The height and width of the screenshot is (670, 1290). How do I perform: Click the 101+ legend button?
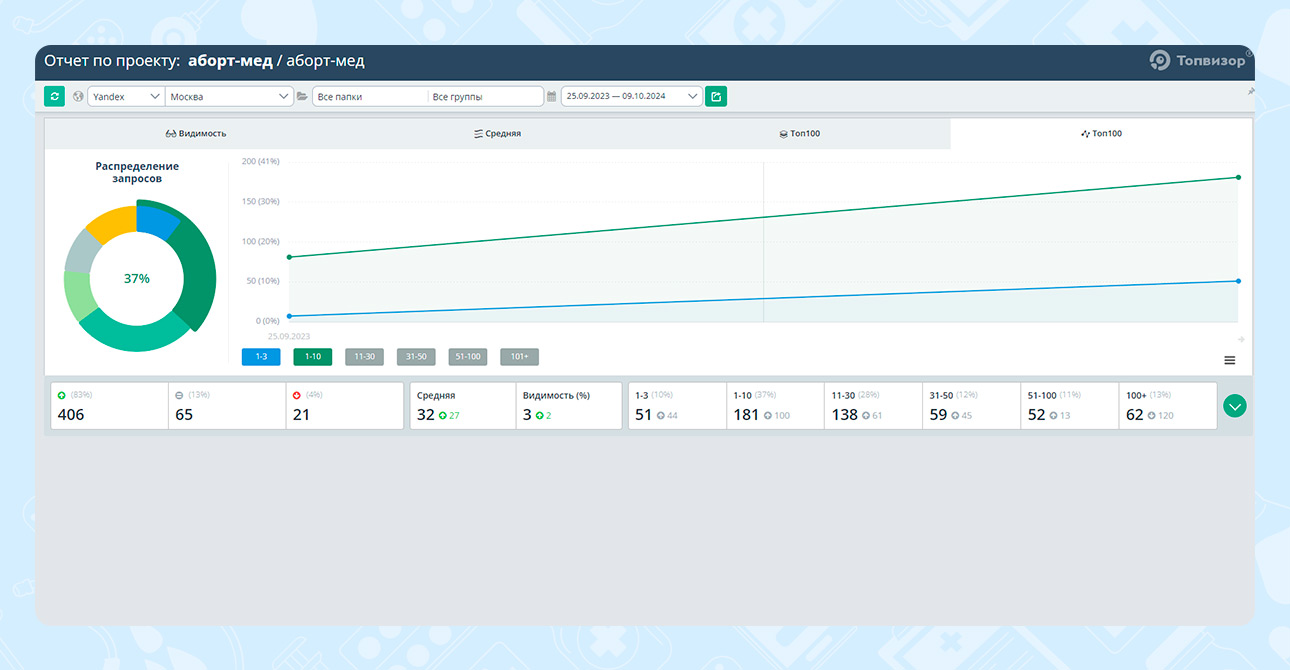[x=519, y=357]
